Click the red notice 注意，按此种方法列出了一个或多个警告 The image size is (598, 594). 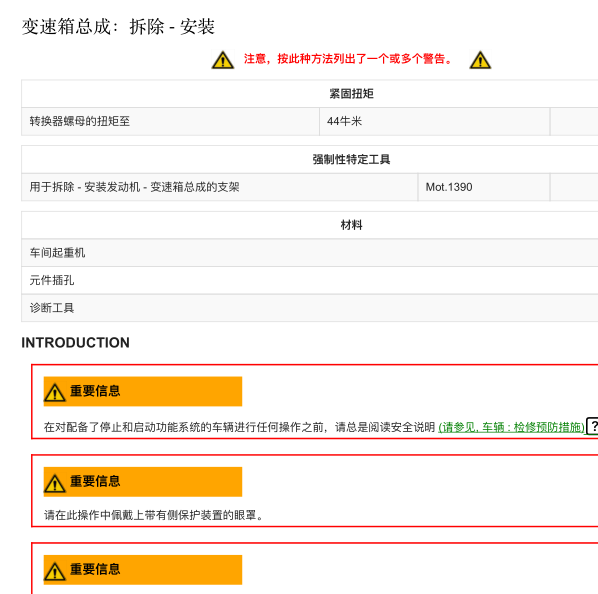(x=348, y=59)
